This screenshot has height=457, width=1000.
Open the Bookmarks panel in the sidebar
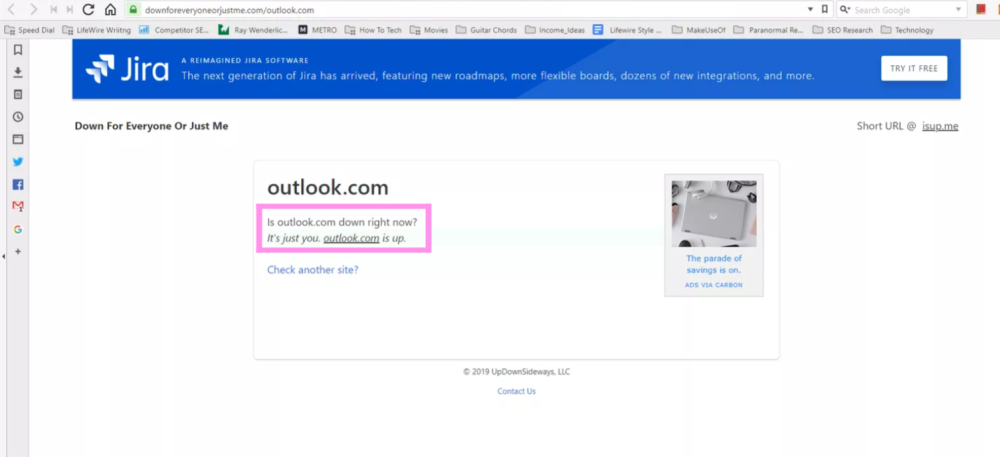tap(18, 49)
